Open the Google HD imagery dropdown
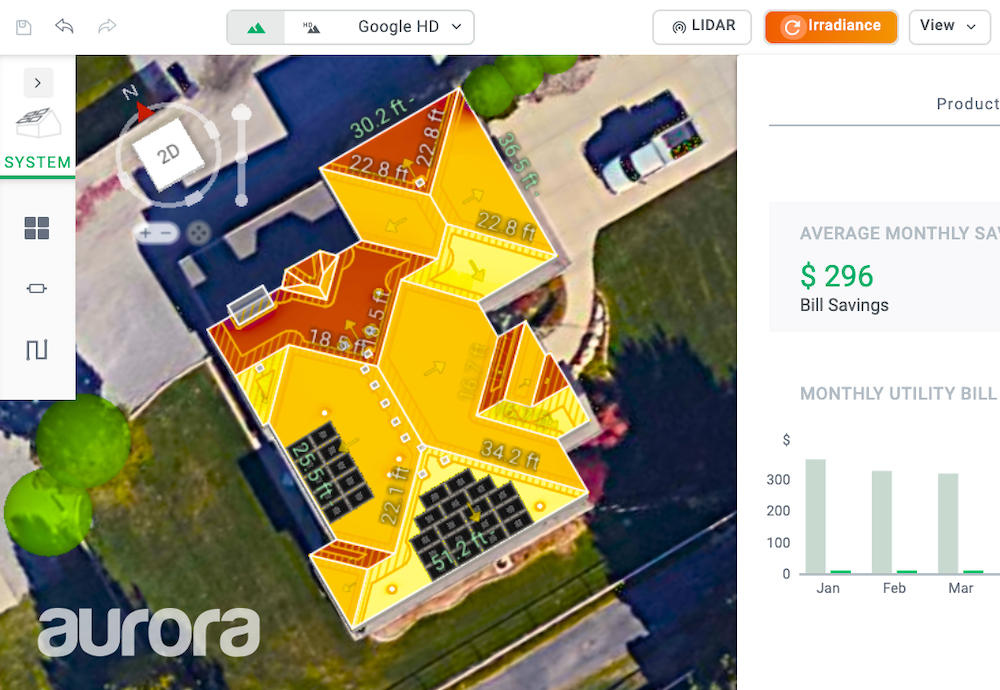 point(409,27)
